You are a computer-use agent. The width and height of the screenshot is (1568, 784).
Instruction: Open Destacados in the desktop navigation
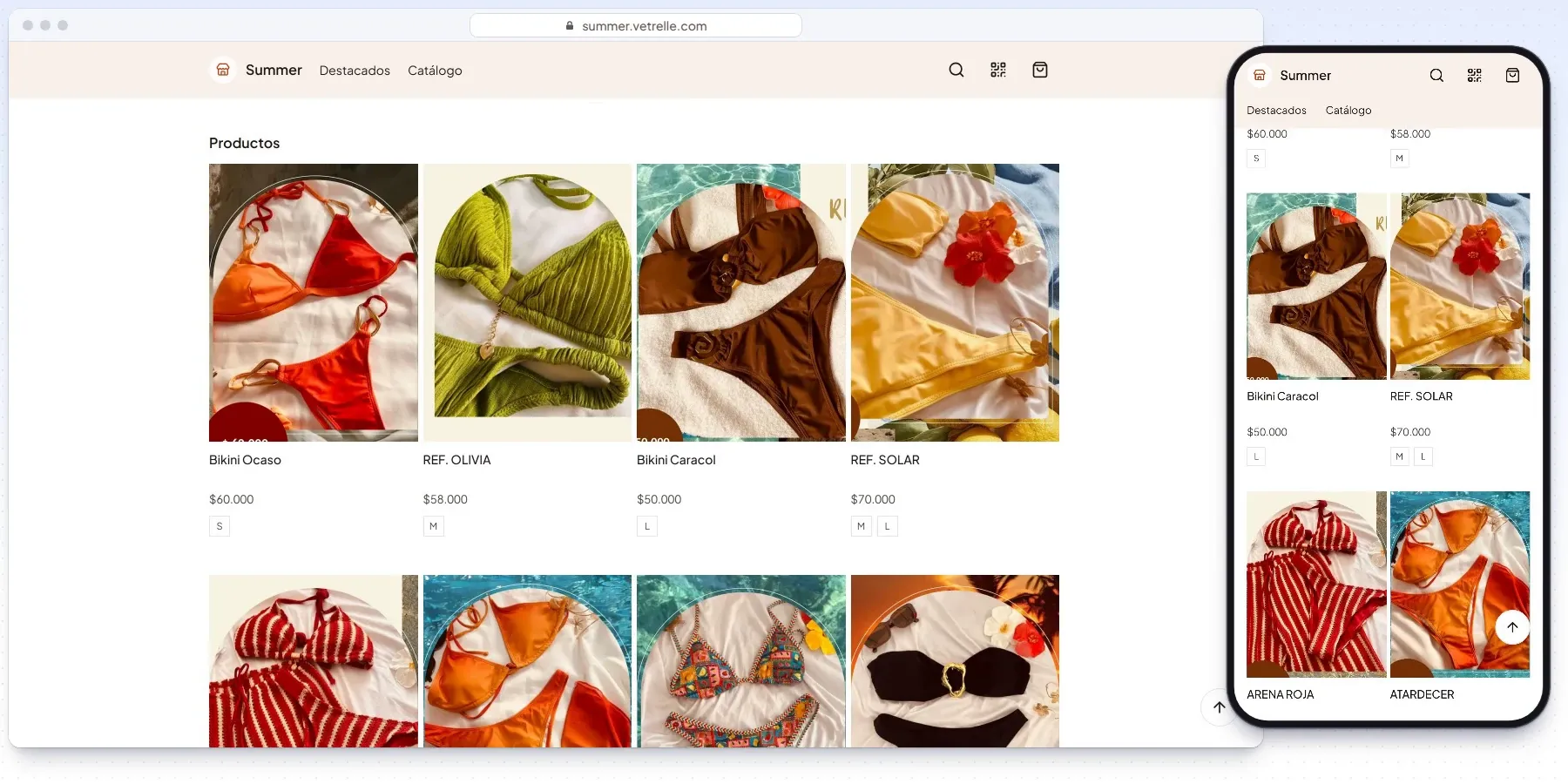pyautogui.click(x=355, y=71)
